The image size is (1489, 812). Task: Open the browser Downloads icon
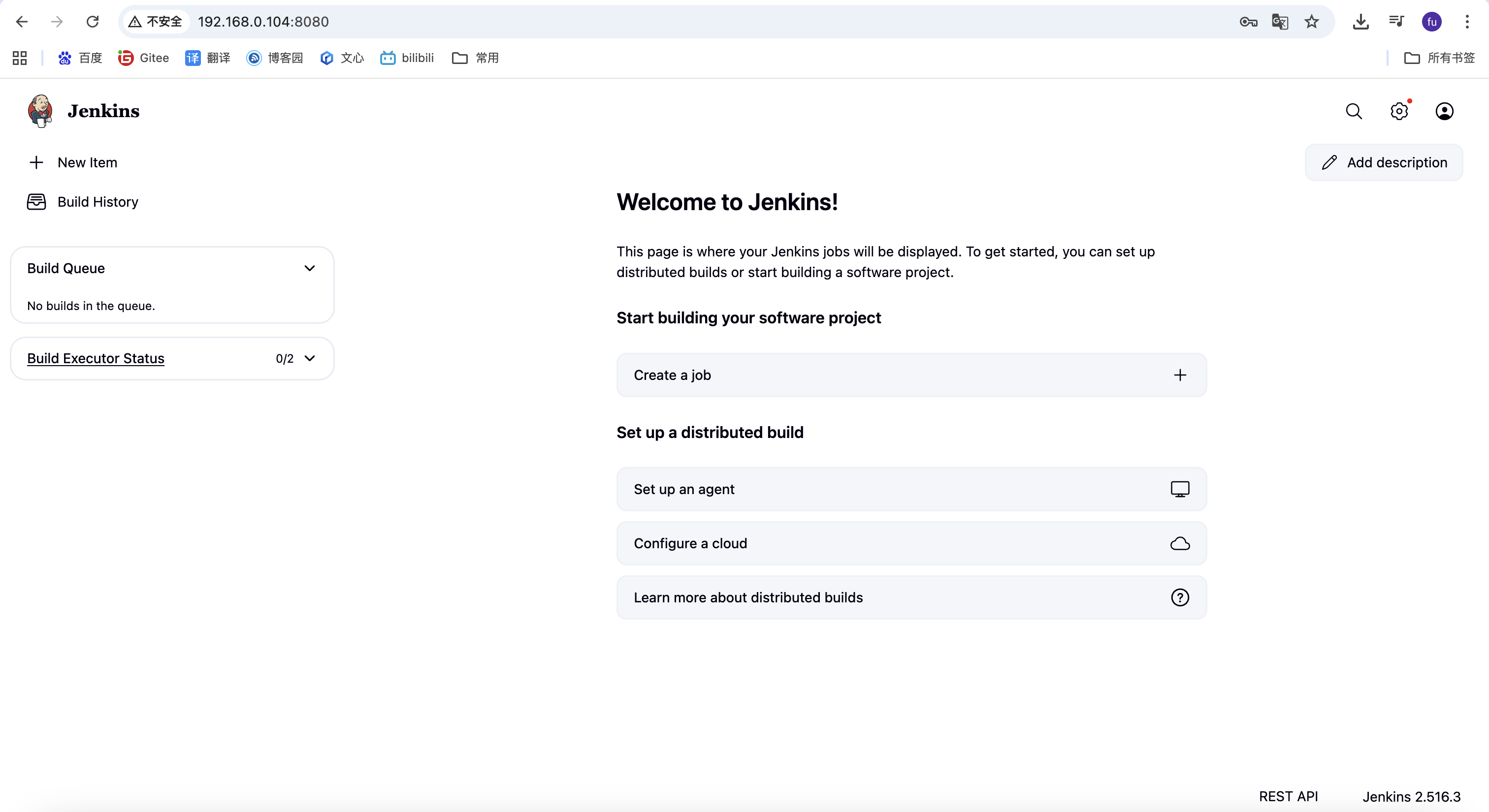click(x=1360, y=21)
